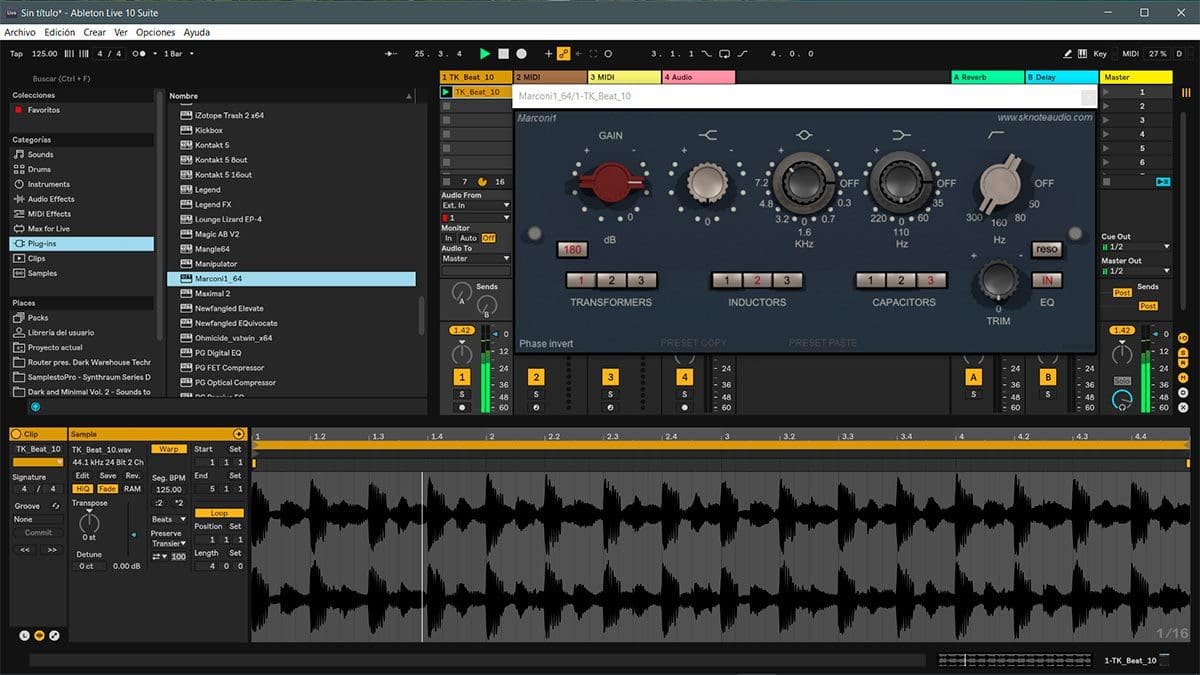Open the Archivo menu
This screenshot has height=675, width=1200.
[20, 32]
